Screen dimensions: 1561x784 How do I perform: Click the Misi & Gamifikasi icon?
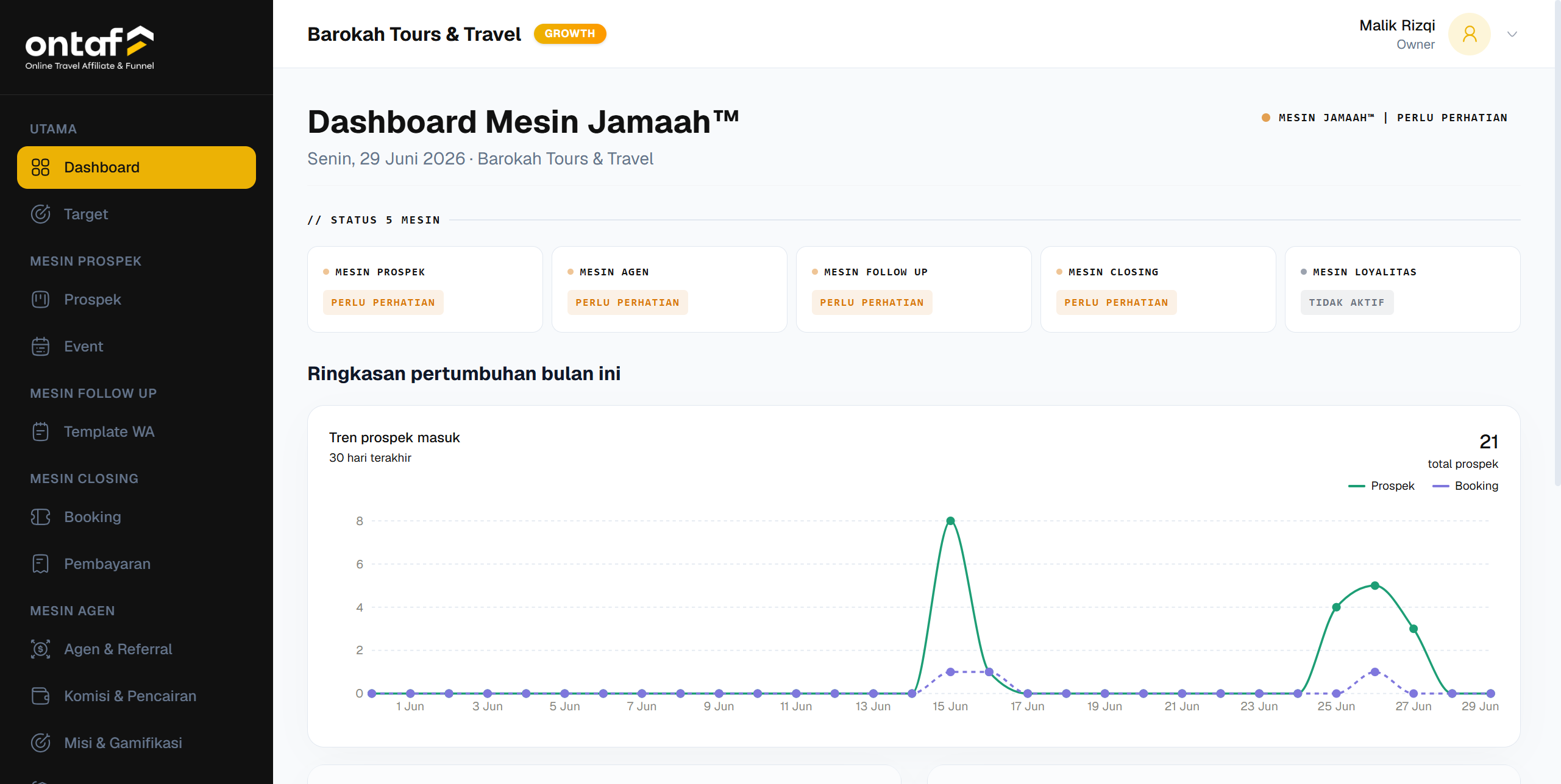(40, 743)
